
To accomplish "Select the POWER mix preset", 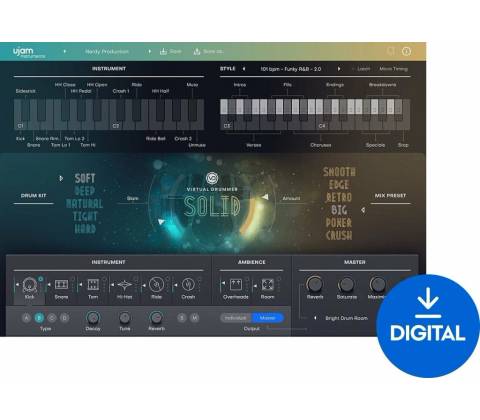I will click(339, 223).
